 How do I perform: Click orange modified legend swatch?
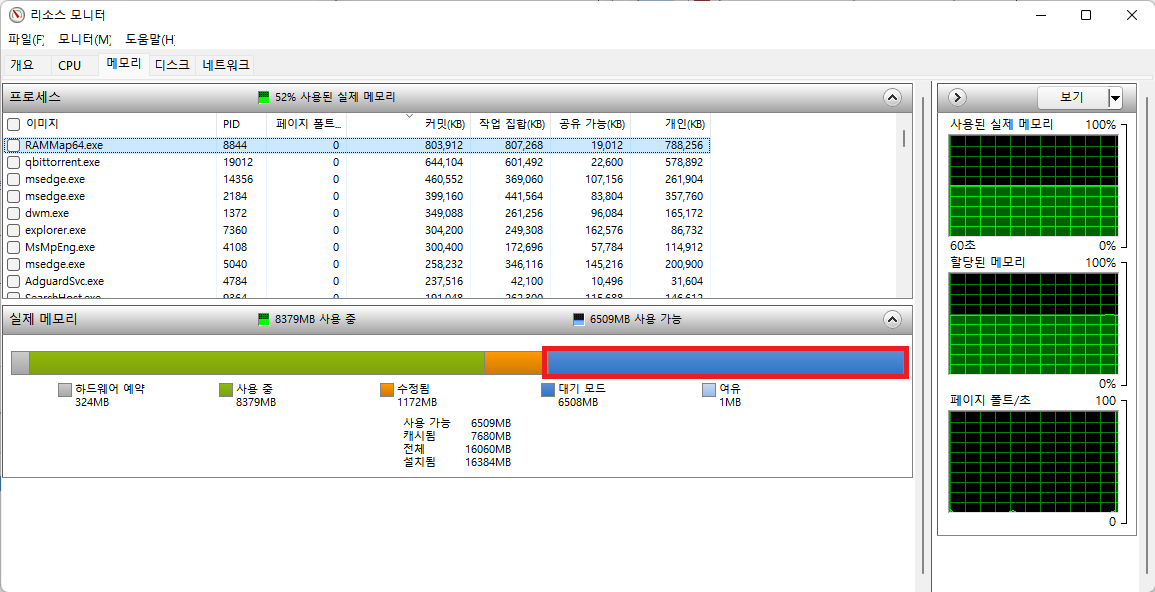pyautogui.click(x=387, y=390)
